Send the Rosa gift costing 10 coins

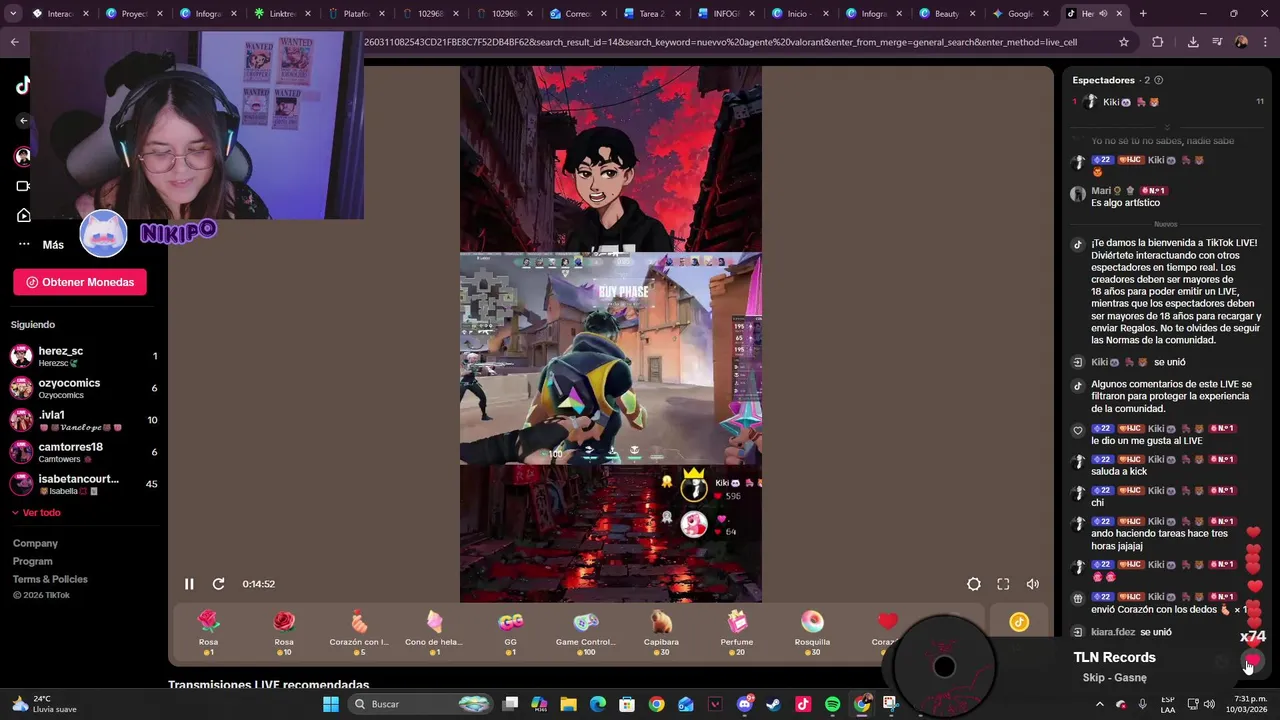284,633
